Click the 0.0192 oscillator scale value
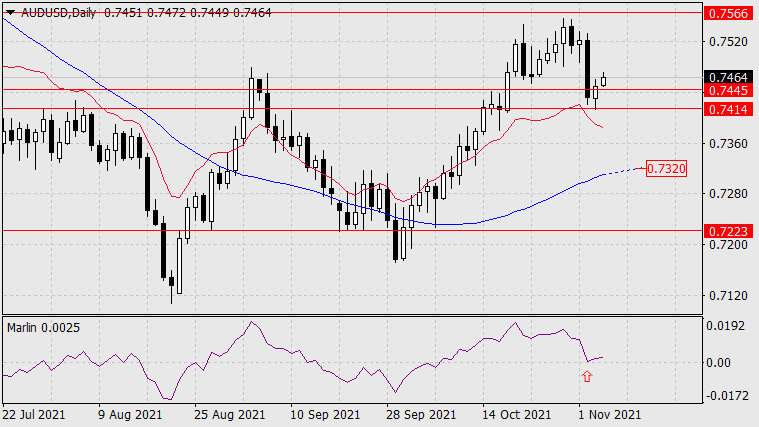The height and width of the screenshot is (427, 759). (725, 326)
